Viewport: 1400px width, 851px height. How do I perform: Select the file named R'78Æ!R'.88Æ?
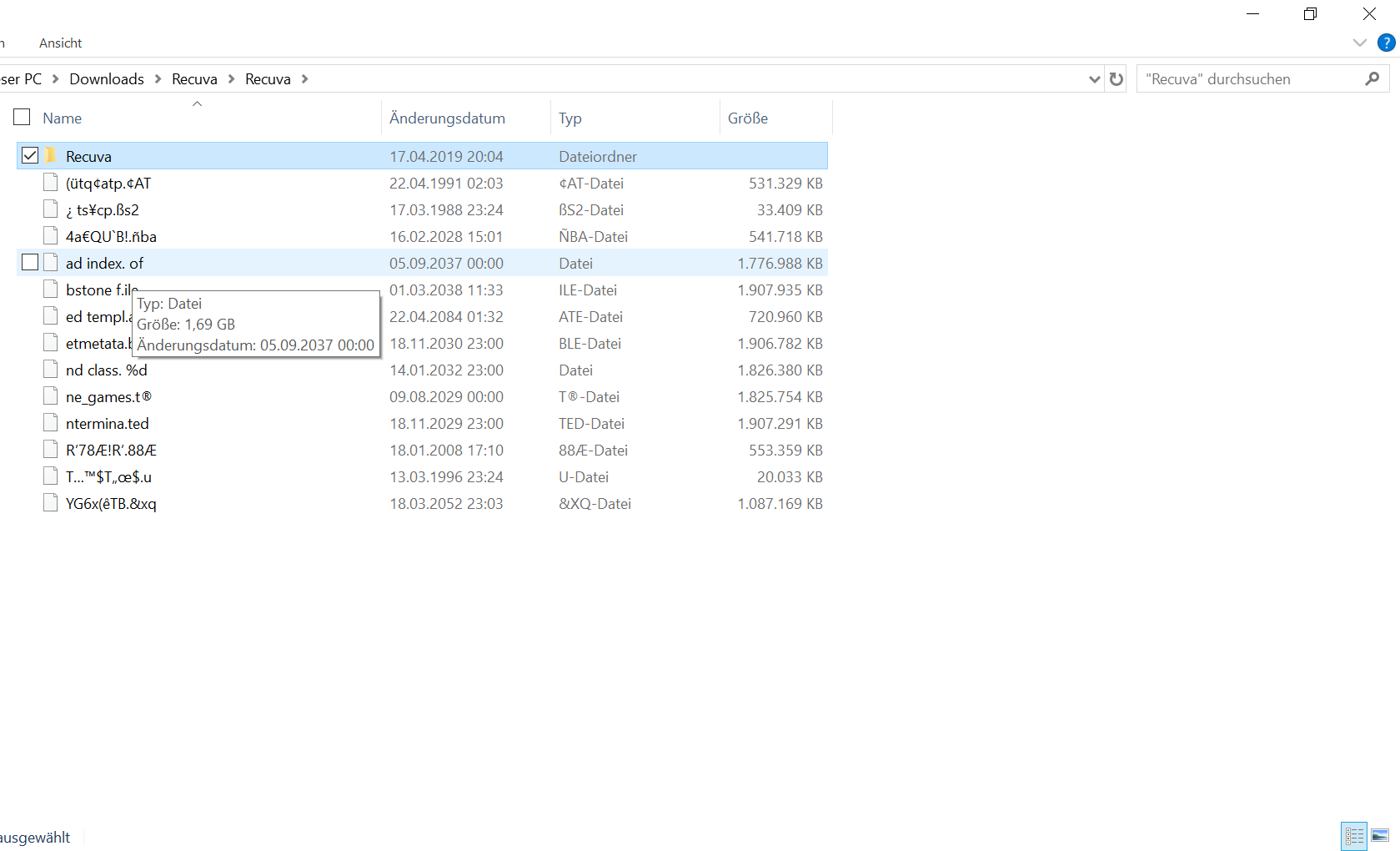pos(111,451)
